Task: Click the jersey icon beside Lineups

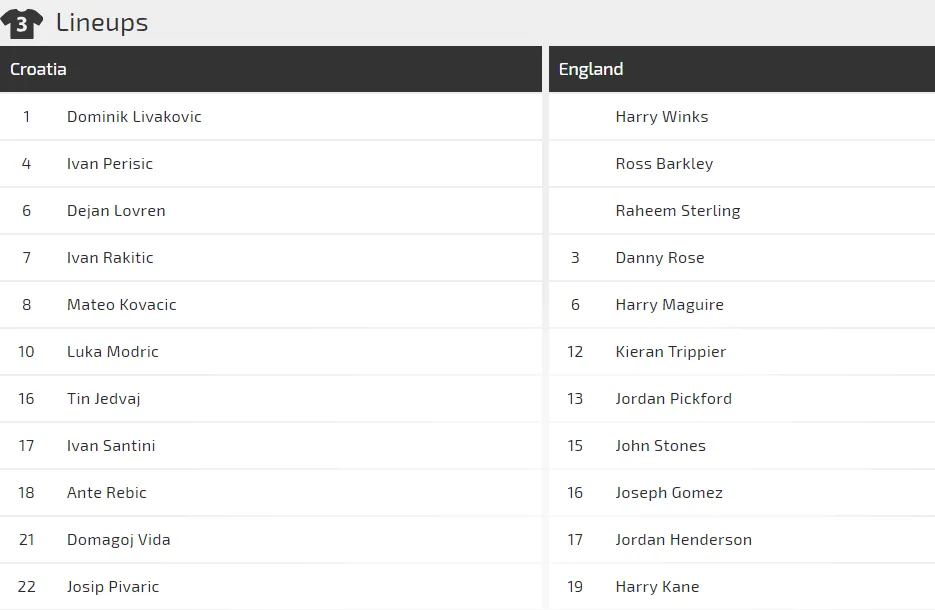Action: (22, 22)
